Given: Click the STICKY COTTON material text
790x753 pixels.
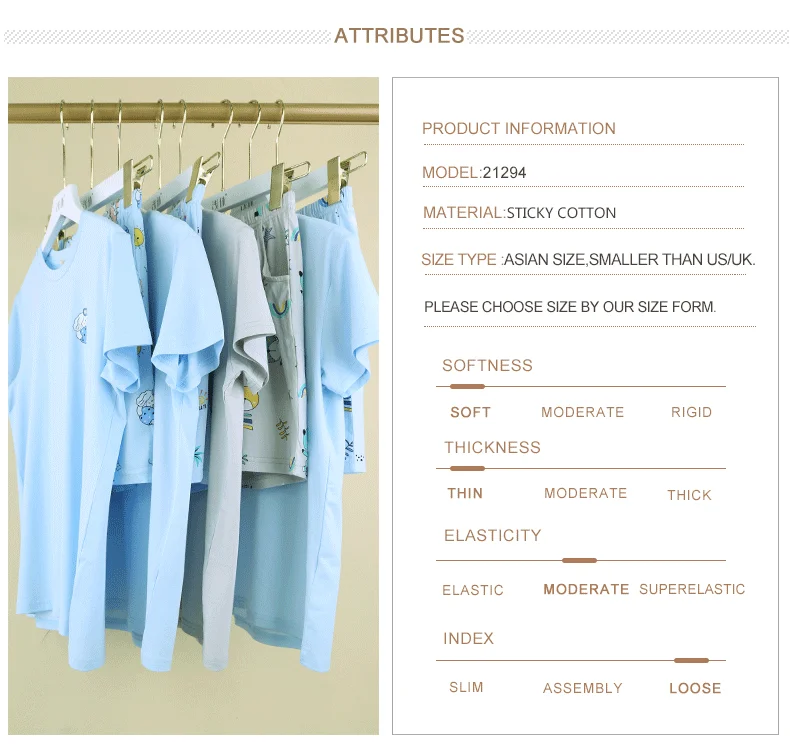Looking at the screenshot, I should [561, 213].
